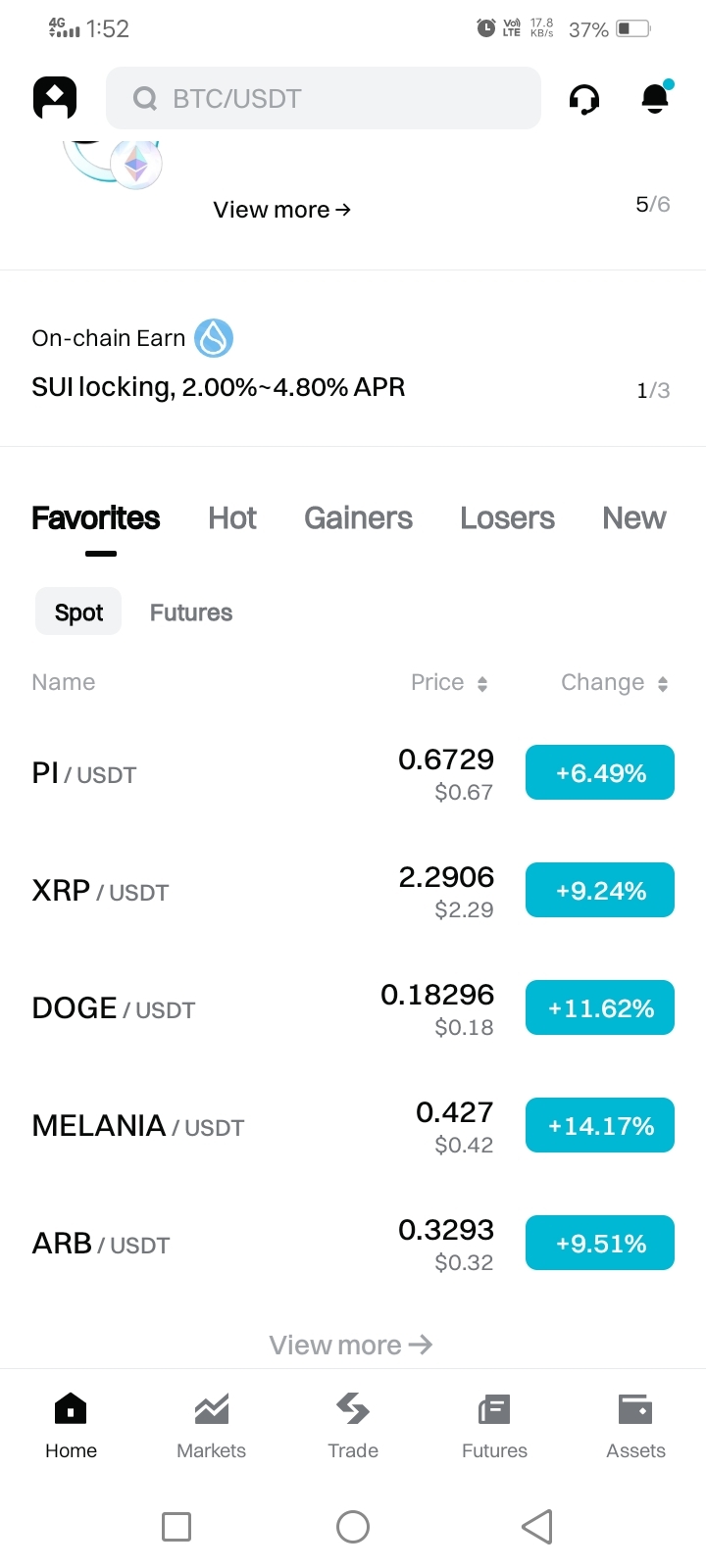
Task: Tap the Ethereum coin logo
Action: tap(136, 164)
